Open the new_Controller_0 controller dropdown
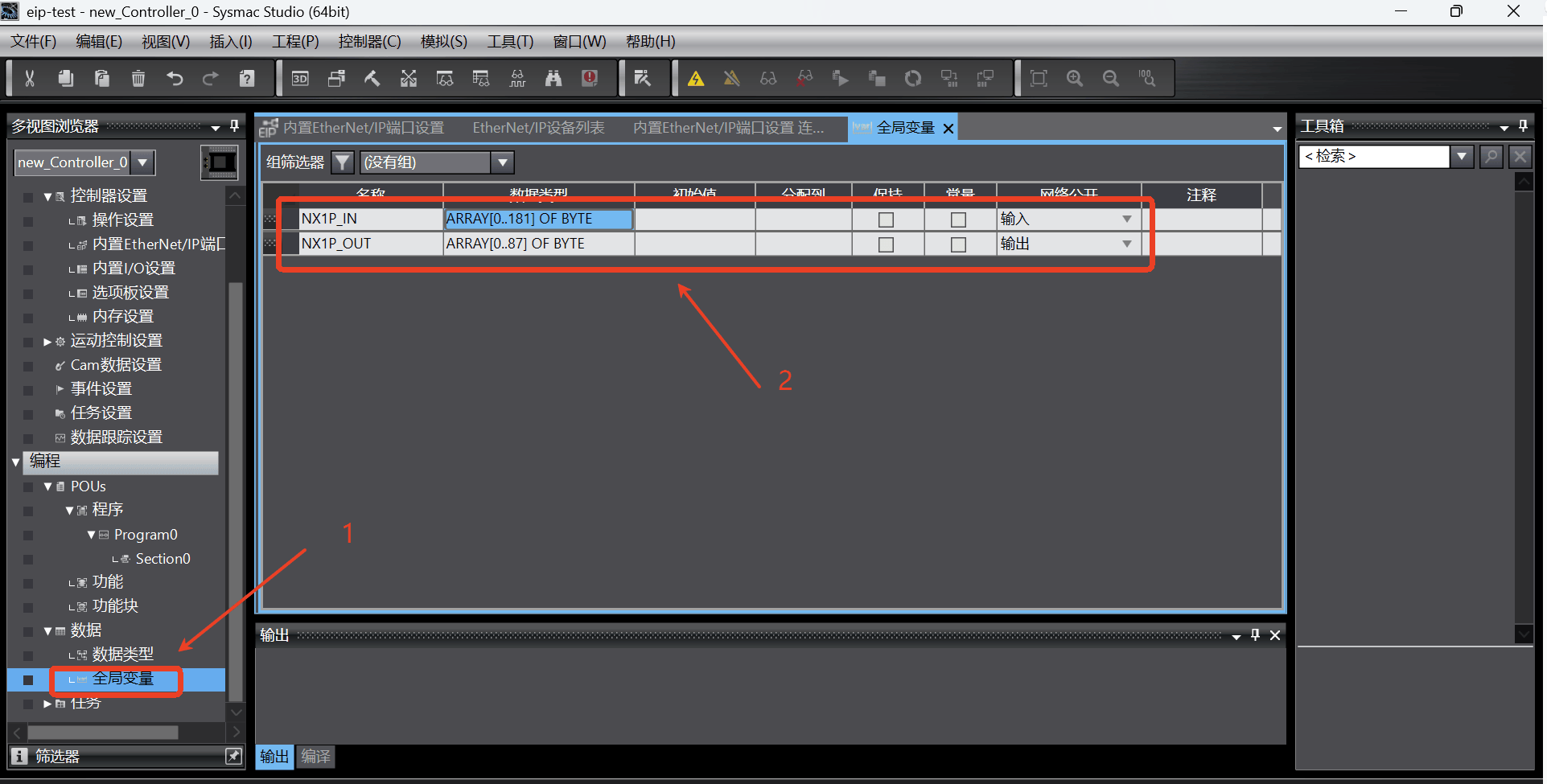 click(142, 162)
